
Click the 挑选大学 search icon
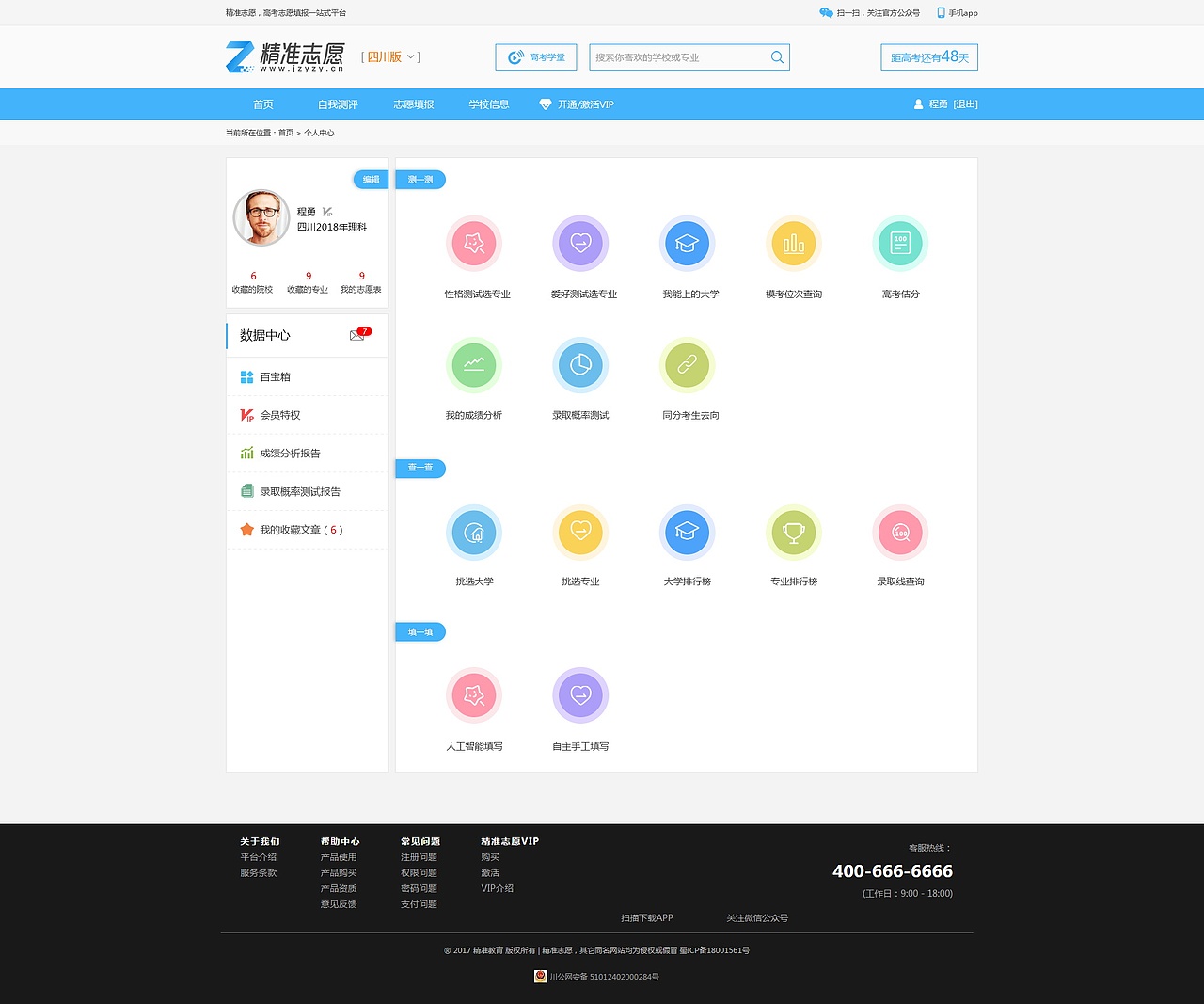tap(475, 531)
